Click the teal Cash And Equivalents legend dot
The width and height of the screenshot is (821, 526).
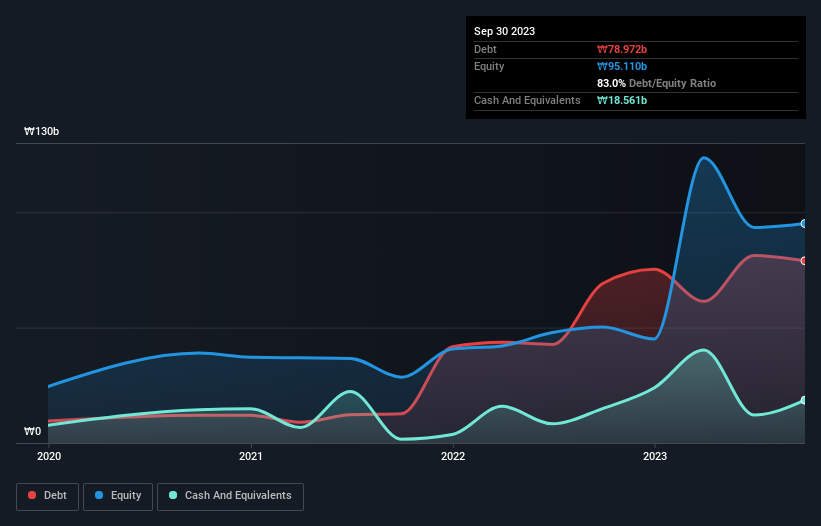[x=173, y=495]
